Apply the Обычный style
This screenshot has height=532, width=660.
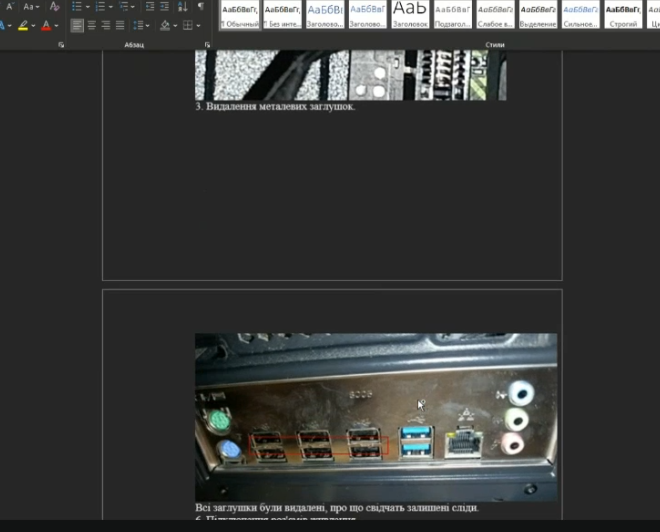pos(240,14)
